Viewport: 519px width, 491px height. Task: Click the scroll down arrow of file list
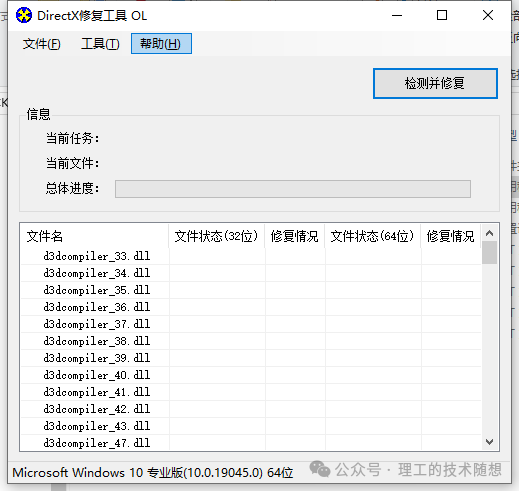point(489,442)
